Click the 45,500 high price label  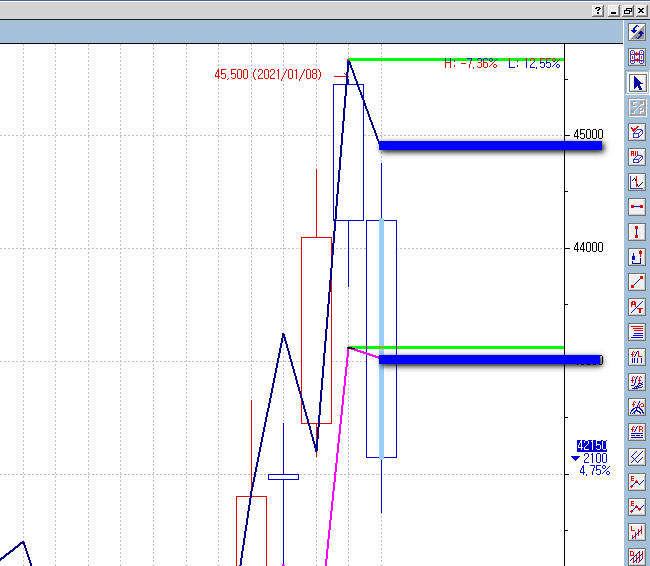[x=267, y=74]
